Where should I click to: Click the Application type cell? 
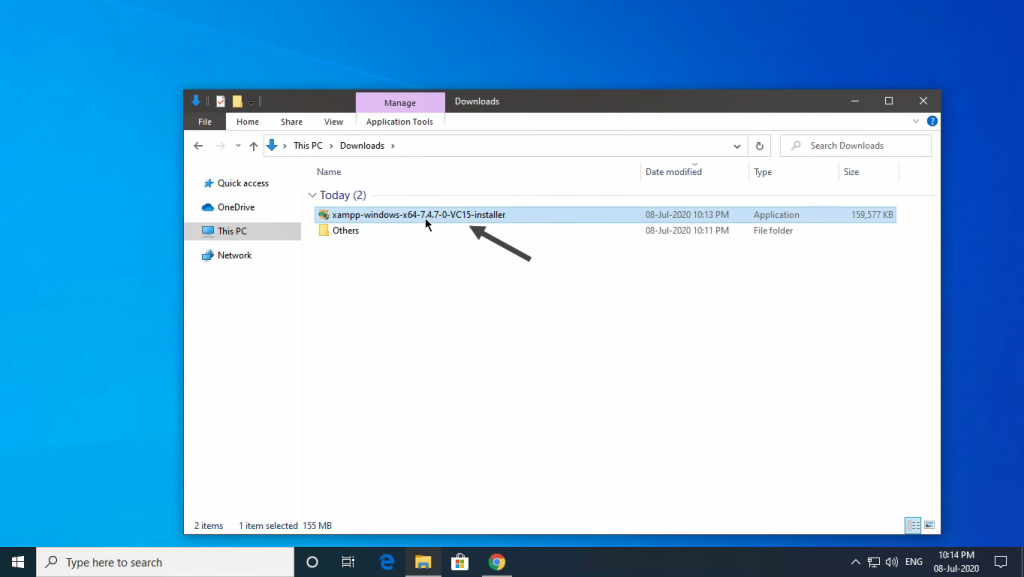coord(776,215)
